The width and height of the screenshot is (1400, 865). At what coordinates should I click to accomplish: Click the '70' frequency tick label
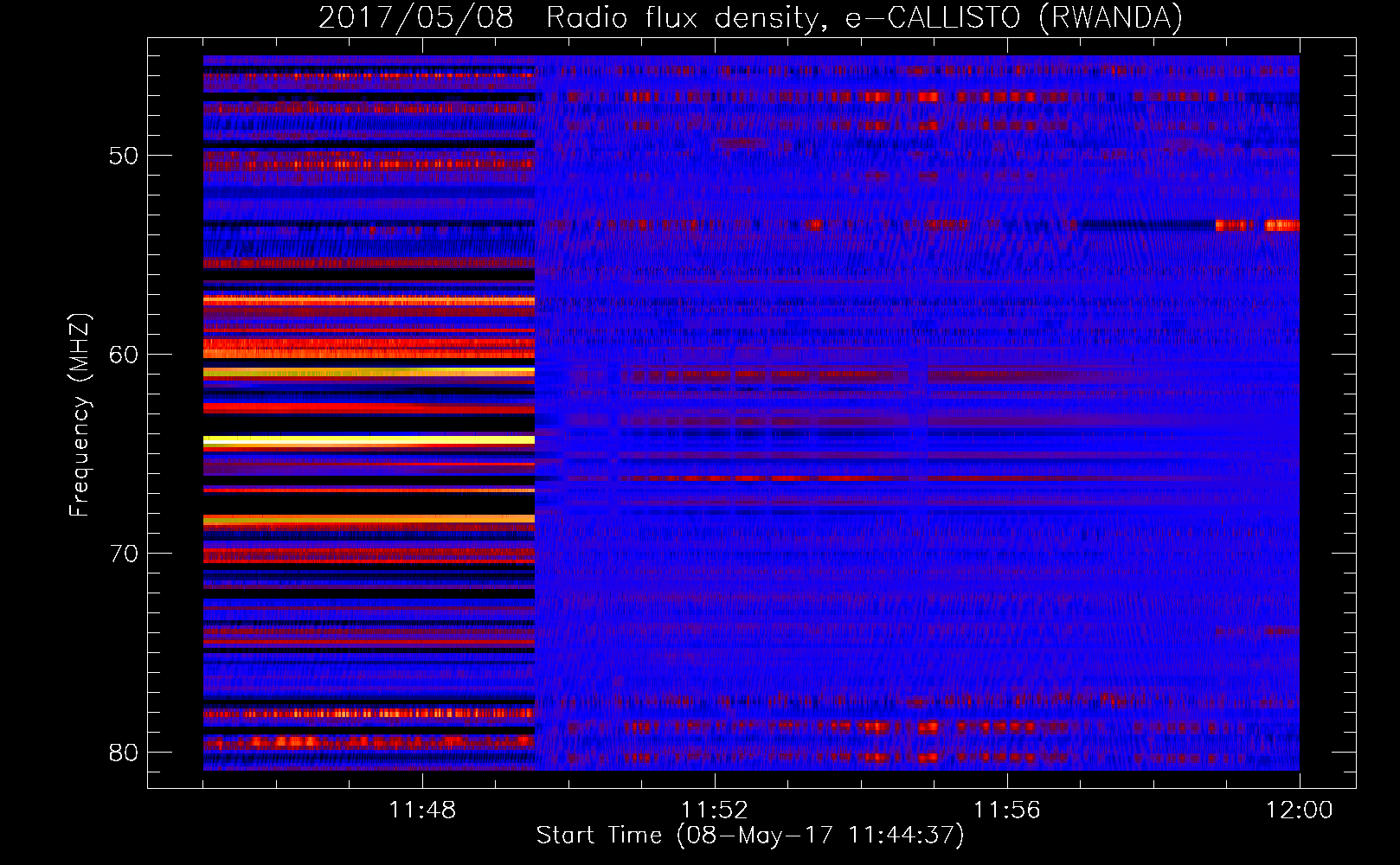[124, 554]
